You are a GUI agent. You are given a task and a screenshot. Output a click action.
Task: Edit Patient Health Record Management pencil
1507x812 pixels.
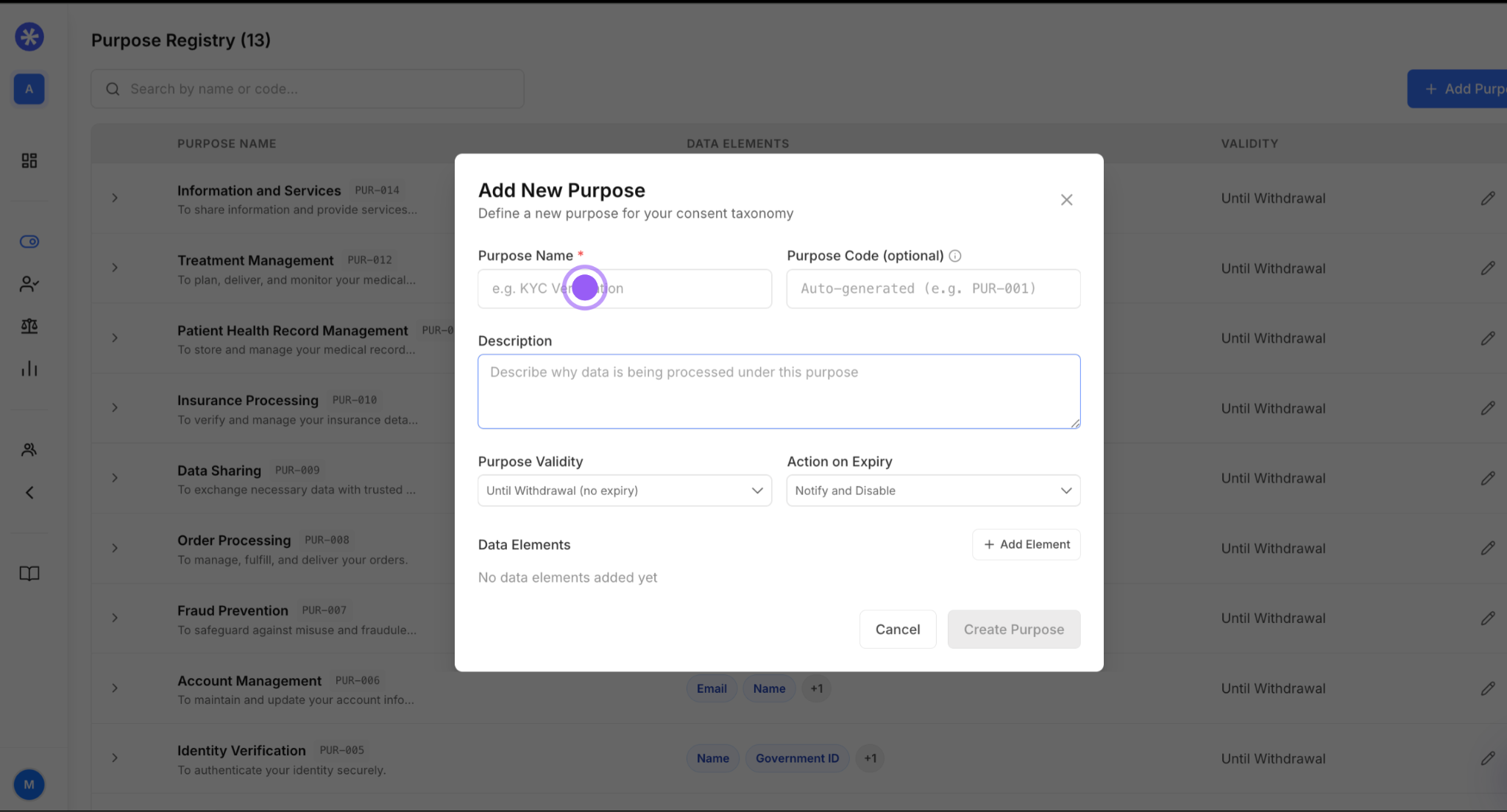pyautogui.click(x=1488, y=338)
